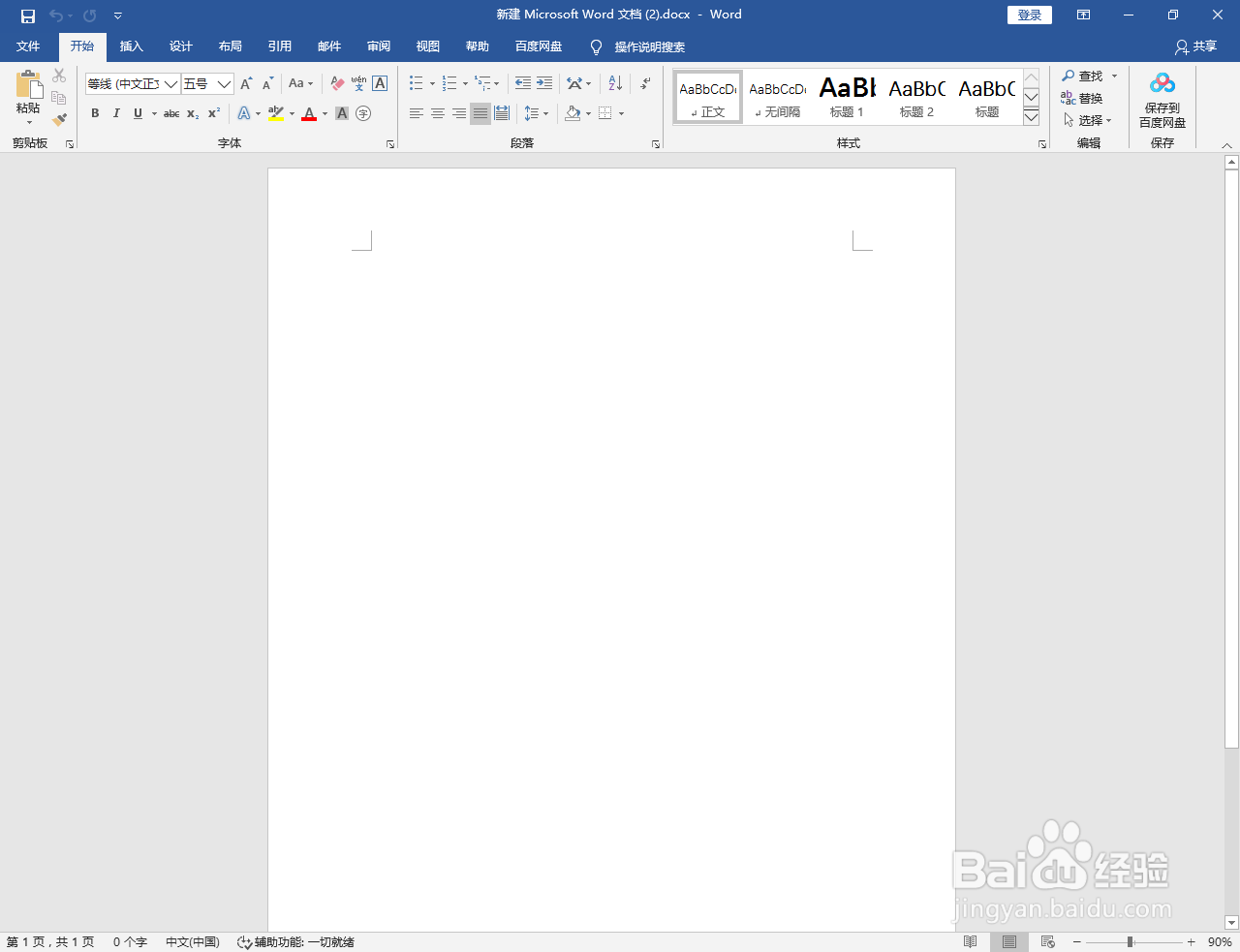Image resolution: width=1240 pixels, height=952 pixels.
Task: Enable strikethrough formatting
Action: [170, 113]
